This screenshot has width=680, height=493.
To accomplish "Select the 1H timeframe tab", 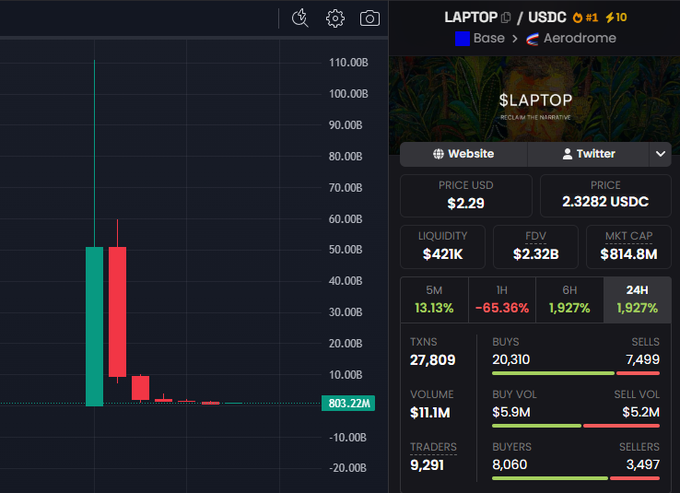I will (x=502, y=300).
